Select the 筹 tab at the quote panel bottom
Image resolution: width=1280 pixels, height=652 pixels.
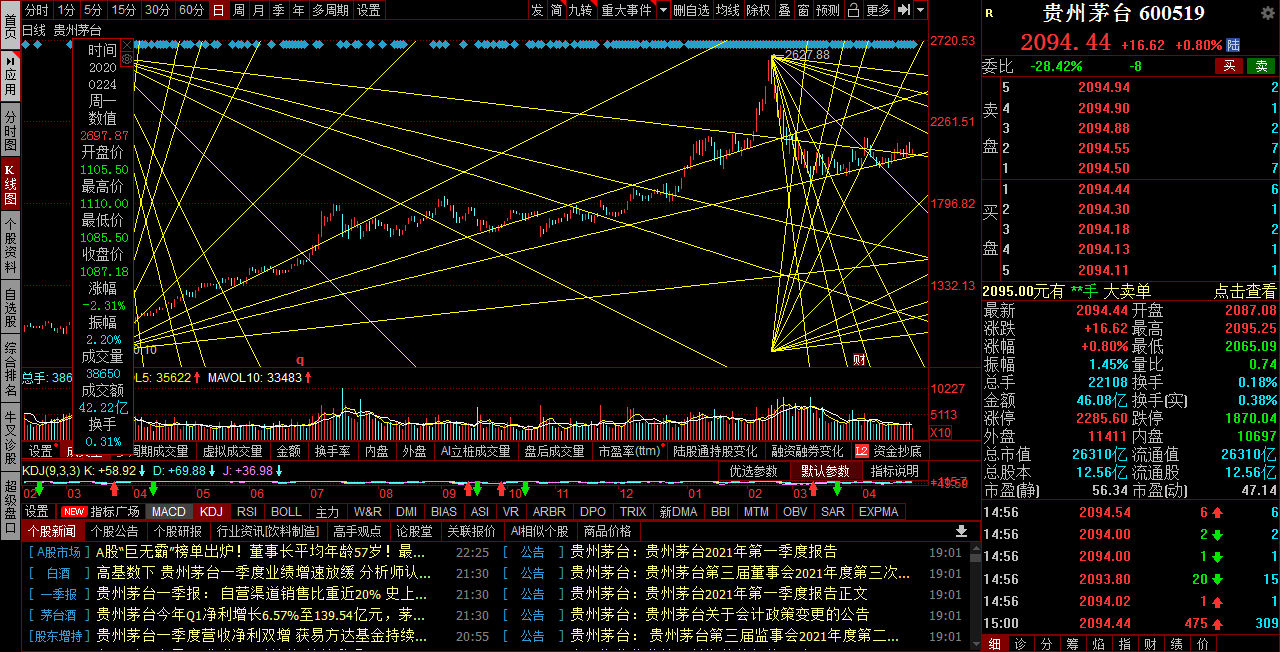[x=1071, y=644]
